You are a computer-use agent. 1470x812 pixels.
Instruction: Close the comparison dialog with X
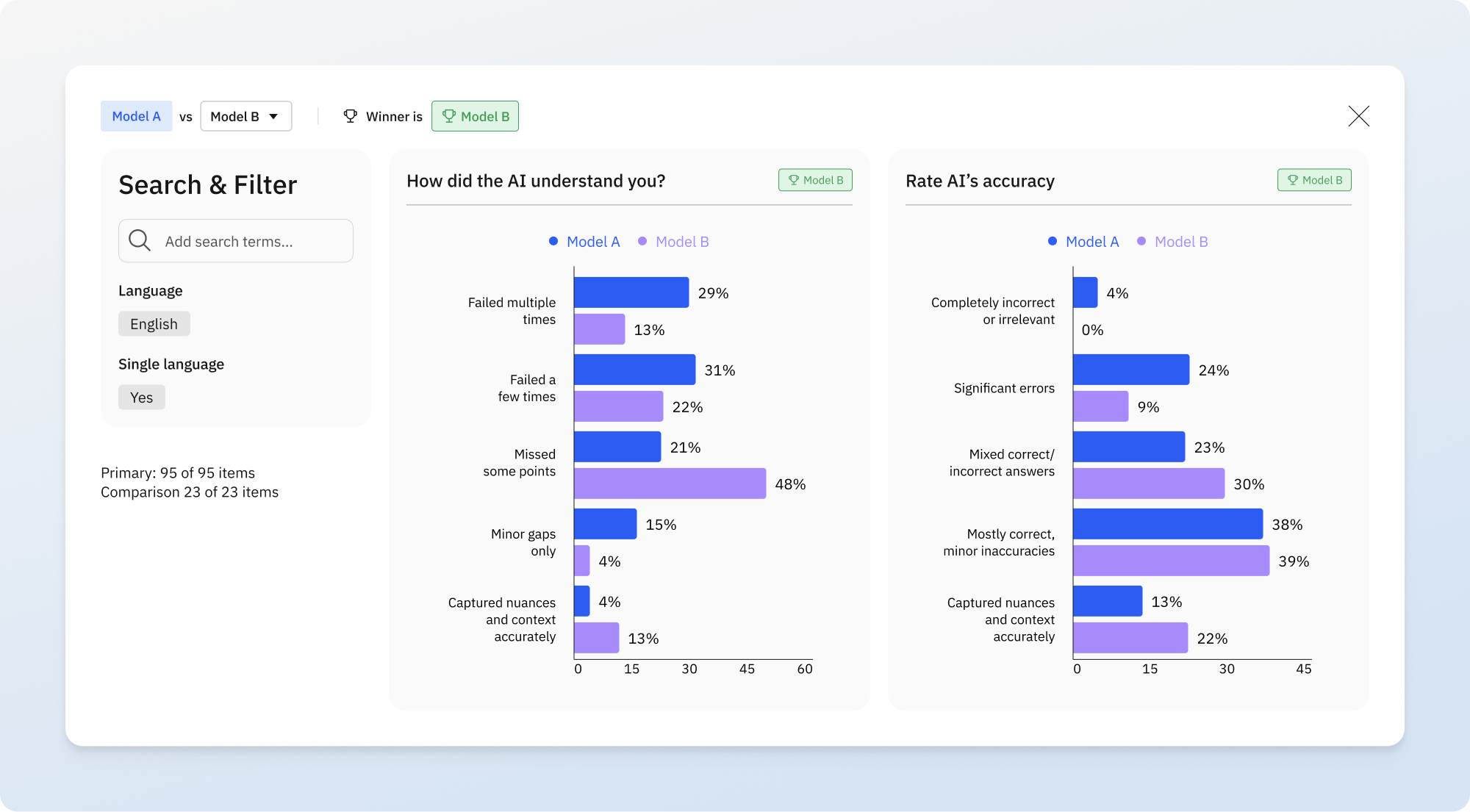[x=1358, y=116]
